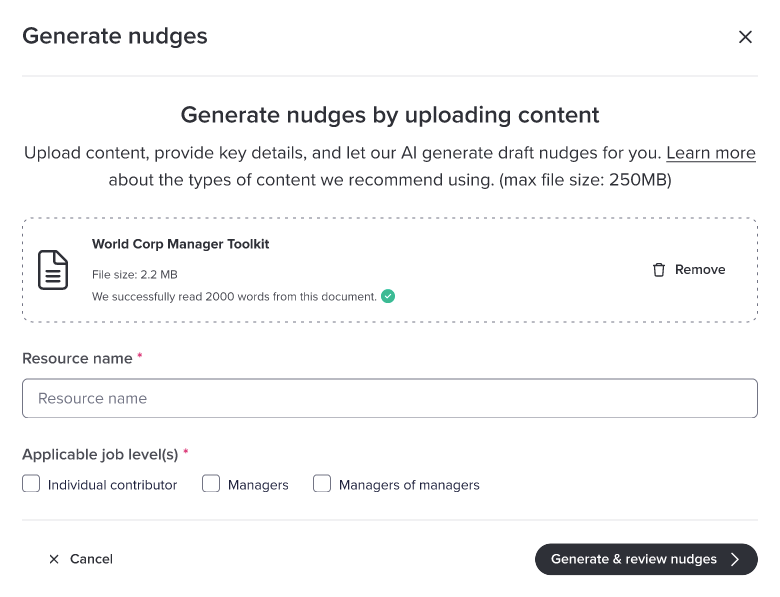Screen dimensions: 780x597
Task: Enable the Managers checkbox
Action: [x=211, y=484]
